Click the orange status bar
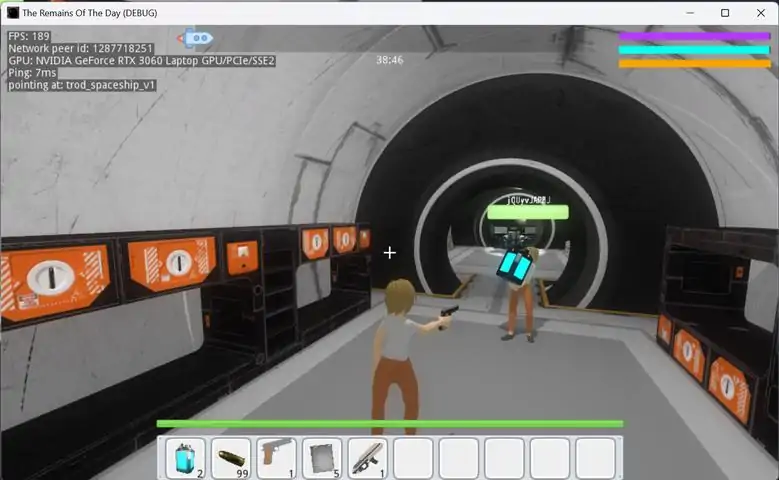The image size is (779, 480). tap(694, 63)
